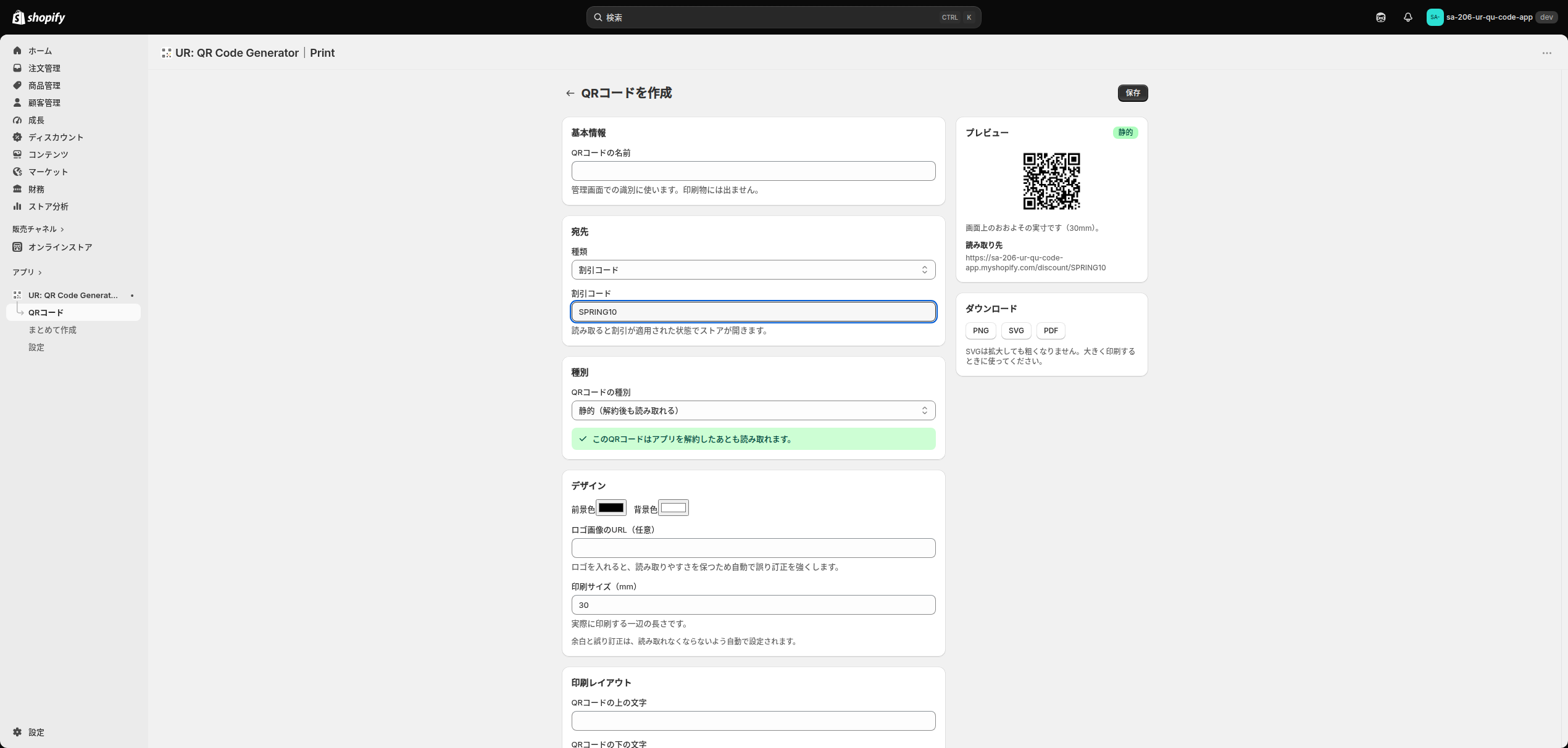1568x748 pixels.
Task: Click the QR app icon in sidebar
Action: click(17, 295)
